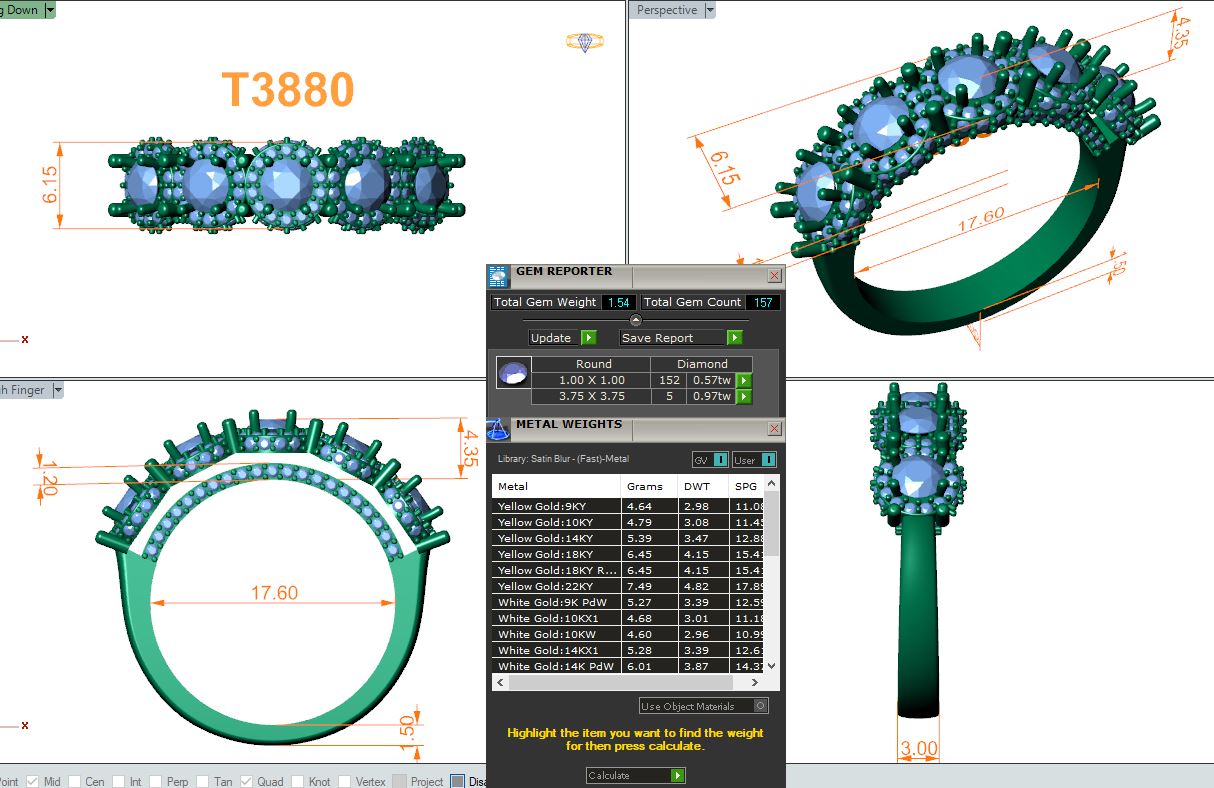The image size is (1214, 788).
Task: Click the 0.97tw diamond weight cell
Action: pos(711,396)
